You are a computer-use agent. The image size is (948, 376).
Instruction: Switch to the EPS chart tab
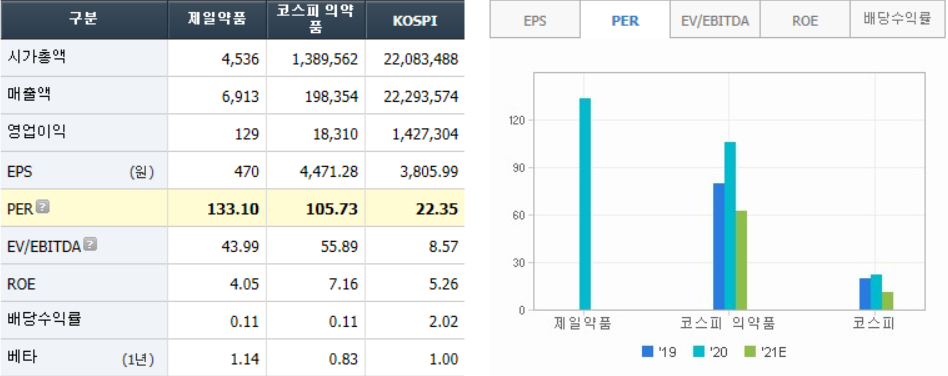click(534, 20)
